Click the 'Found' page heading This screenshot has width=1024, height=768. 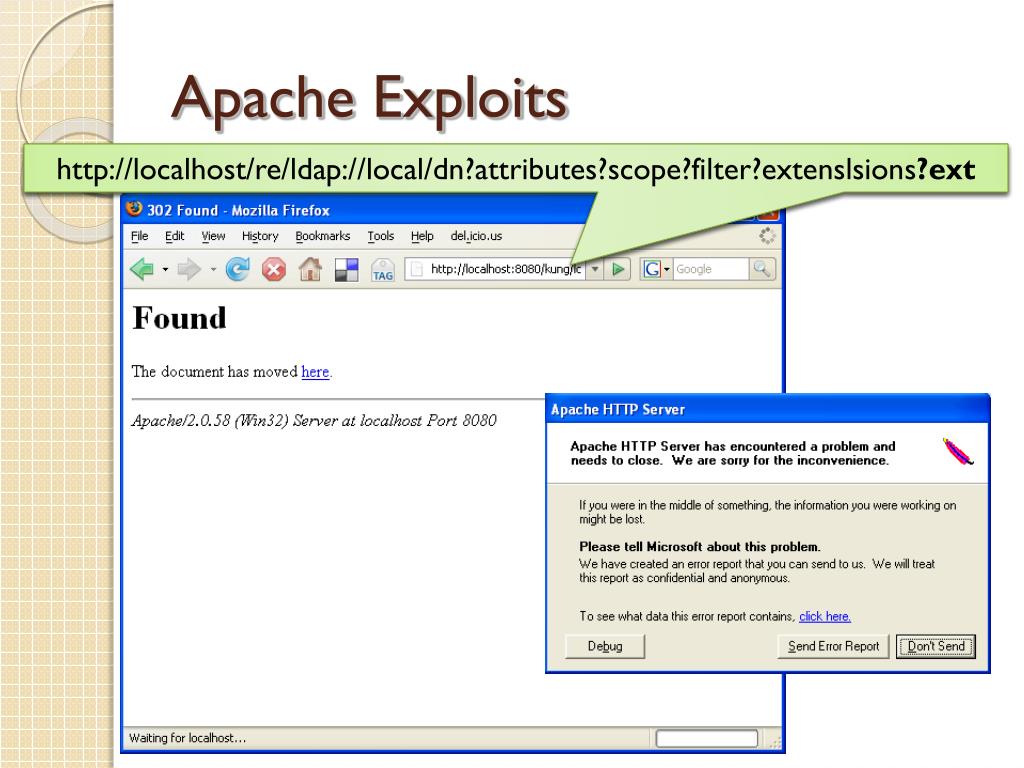[180, 318]
